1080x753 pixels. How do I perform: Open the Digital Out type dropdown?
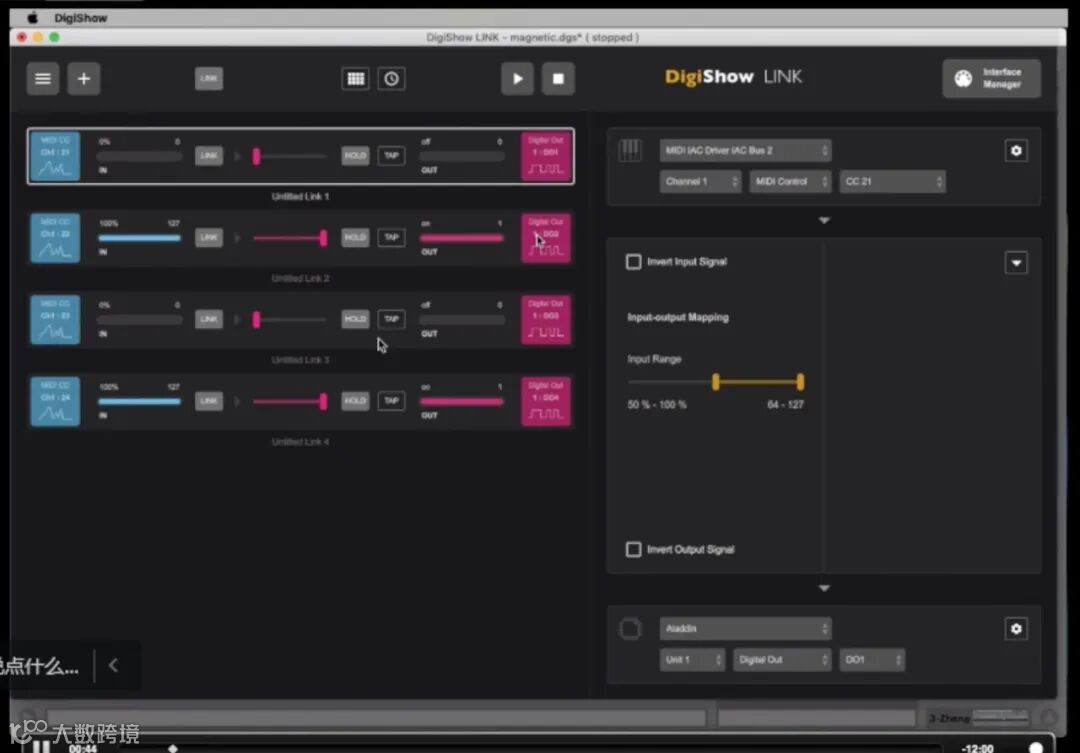pos(782,659)
